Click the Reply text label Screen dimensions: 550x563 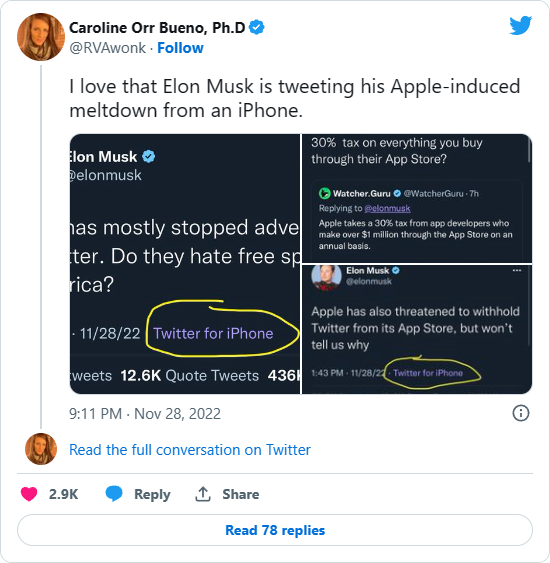(152, 494)
